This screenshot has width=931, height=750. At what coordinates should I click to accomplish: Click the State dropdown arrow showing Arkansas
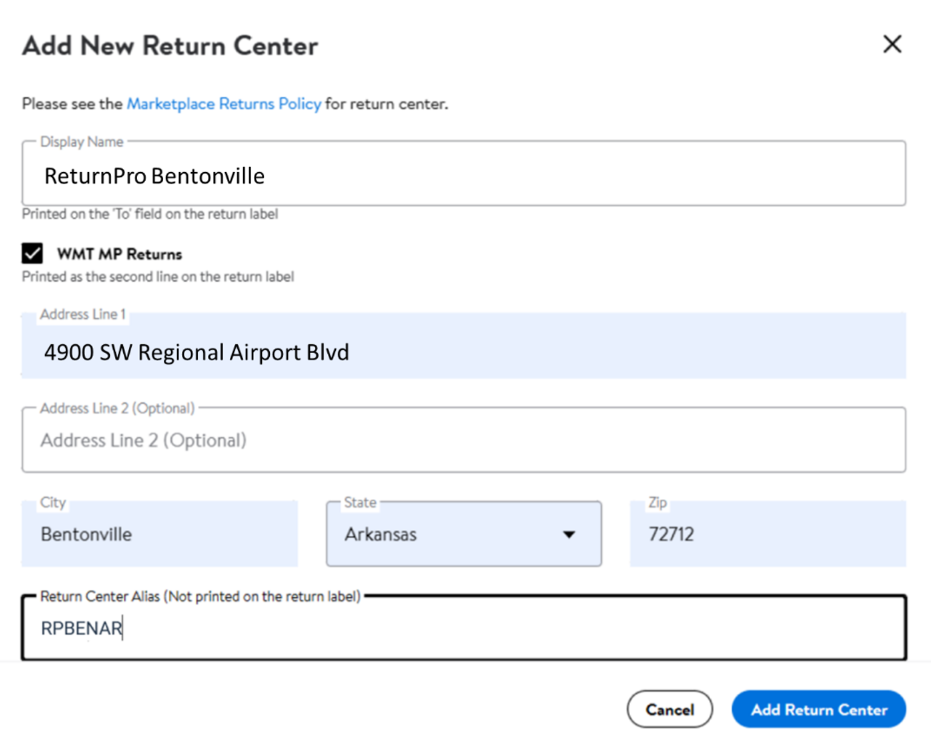[x=569, y=534]
